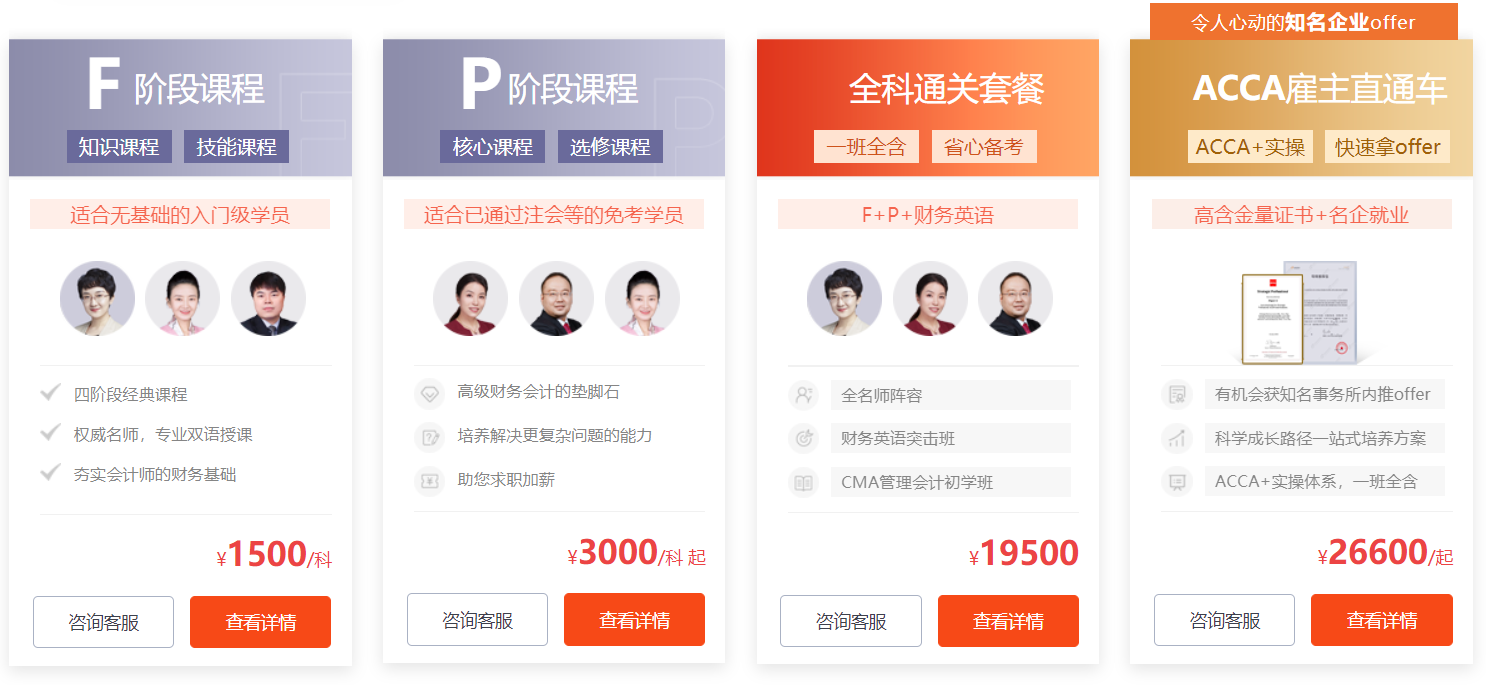Click the certificate icon beside 有机会获知名事务所内推offer
Viewport: 1486px width, 685px height.
1177,394
